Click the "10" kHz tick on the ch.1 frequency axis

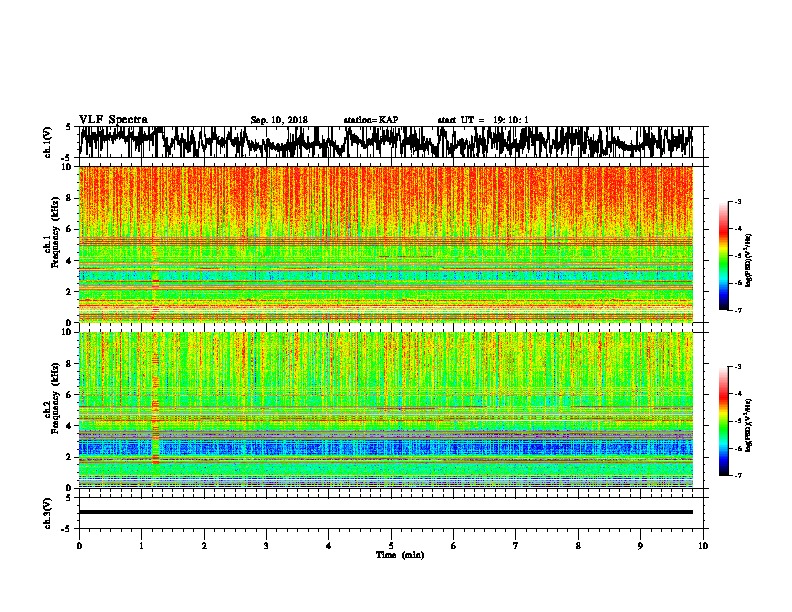(67, 167)
